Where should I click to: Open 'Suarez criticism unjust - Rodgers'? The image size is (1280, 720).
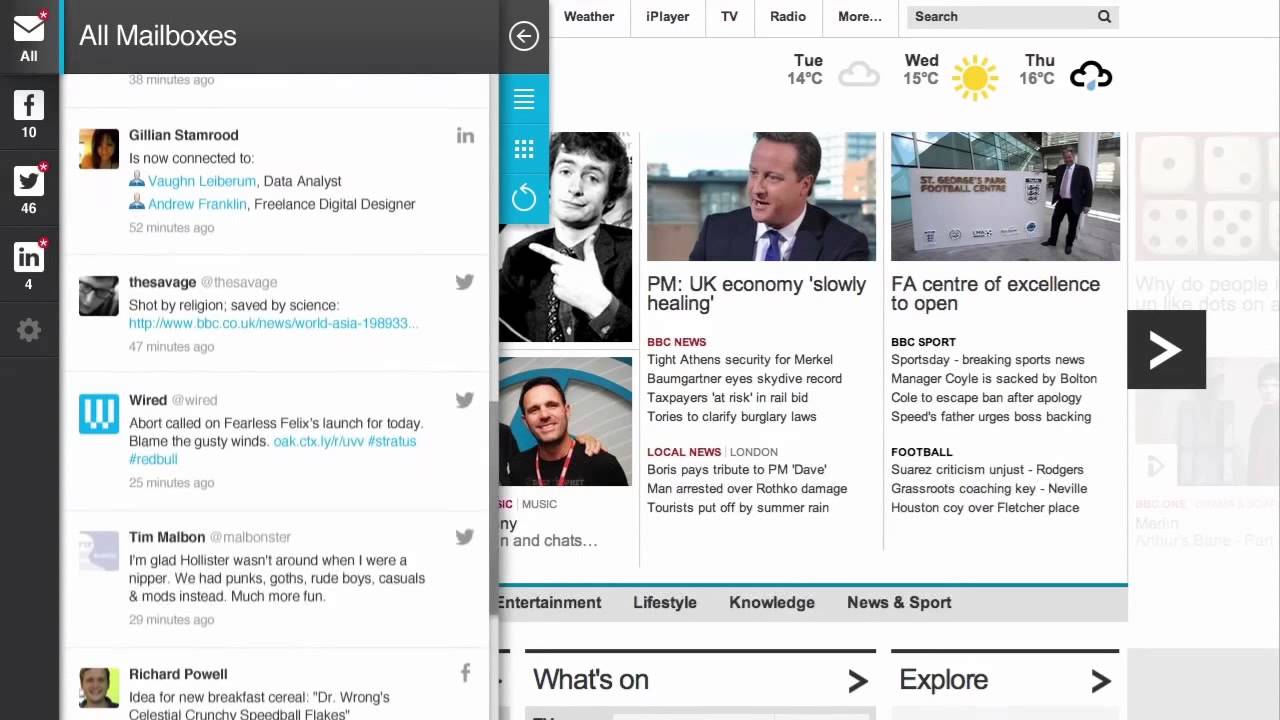pyautogui.click(x=987, y=470)
